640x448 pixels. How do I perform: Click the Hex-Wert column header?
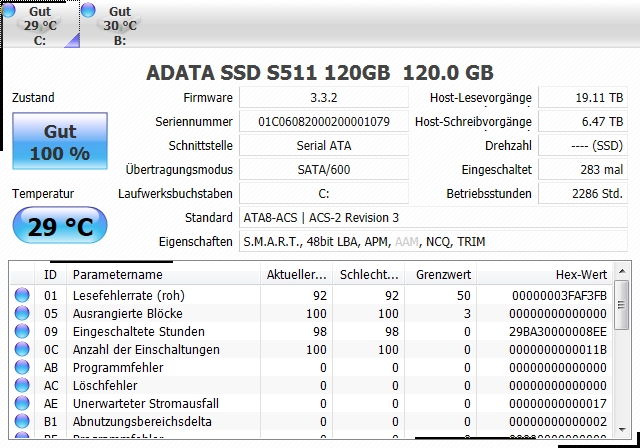(544, 274)
